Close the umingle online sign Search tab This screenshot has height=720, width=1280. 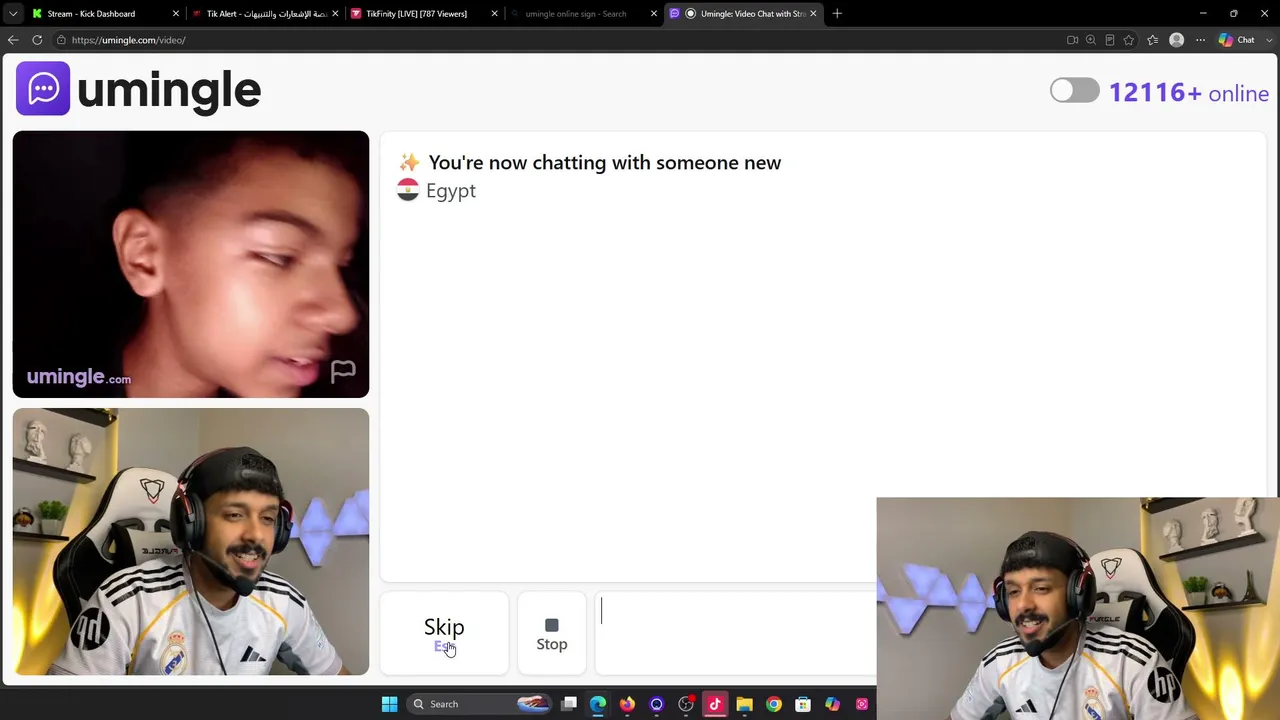click(x=653, y=14)
